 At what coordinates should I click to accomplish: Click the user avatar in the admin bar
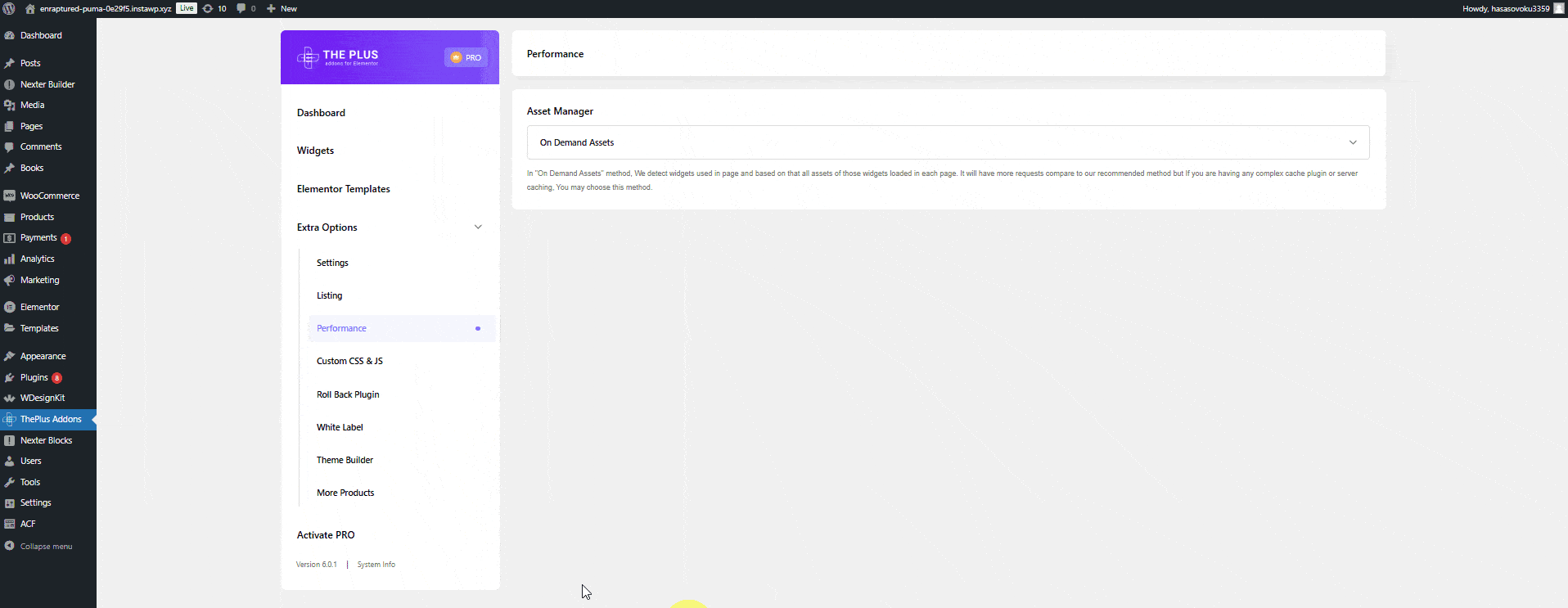pyautogui.click(x=1559, y=8)
